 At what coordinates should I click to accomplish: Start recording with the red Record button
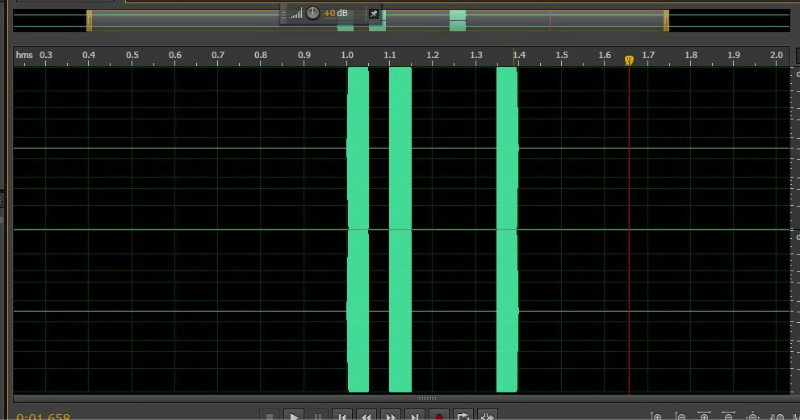point(439,415)
